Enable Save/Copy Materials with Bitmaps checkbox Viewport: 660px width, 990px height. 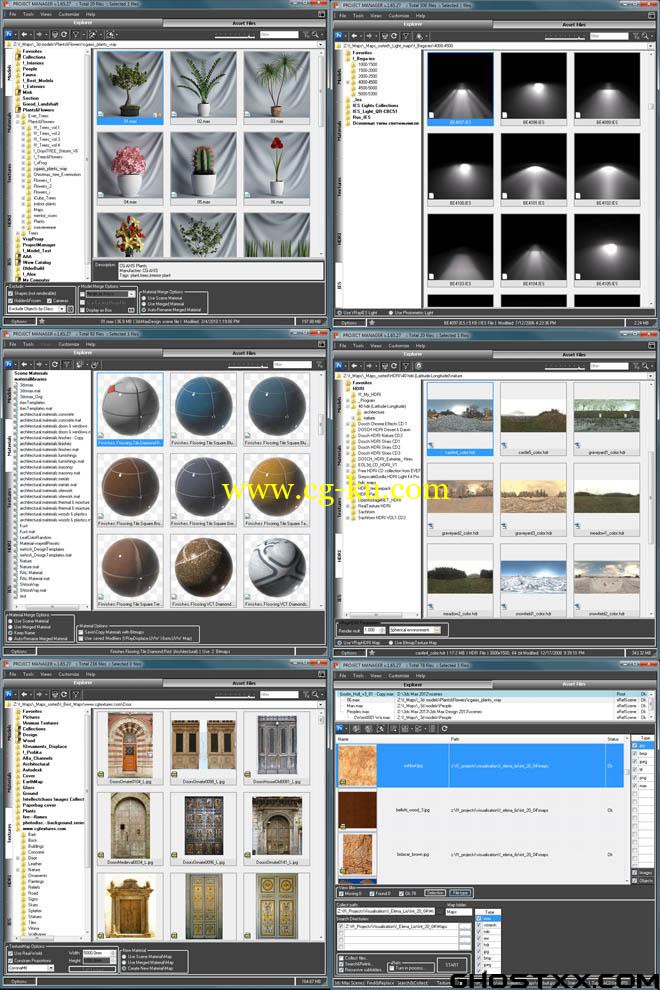point(81,632)
